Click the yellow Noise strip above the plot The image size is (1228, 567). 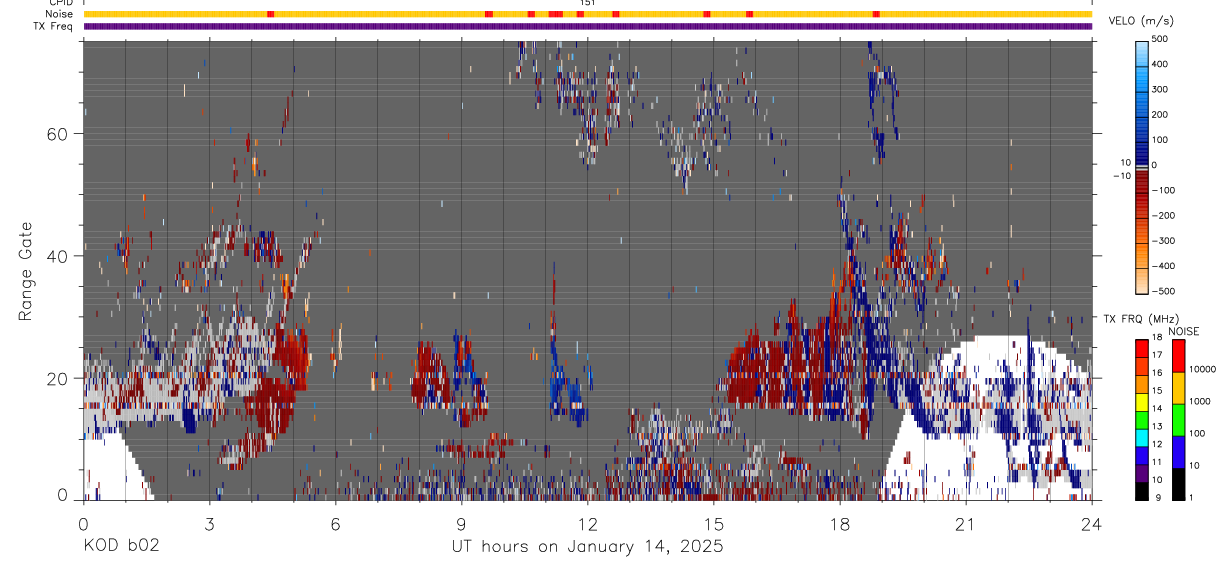click(587, 14)
